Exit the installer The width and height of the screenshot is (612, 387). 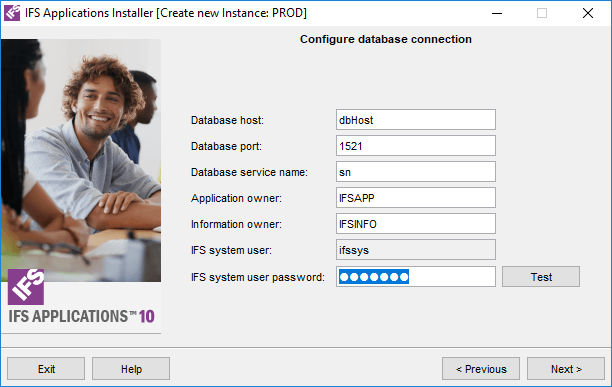pos(46,369)
